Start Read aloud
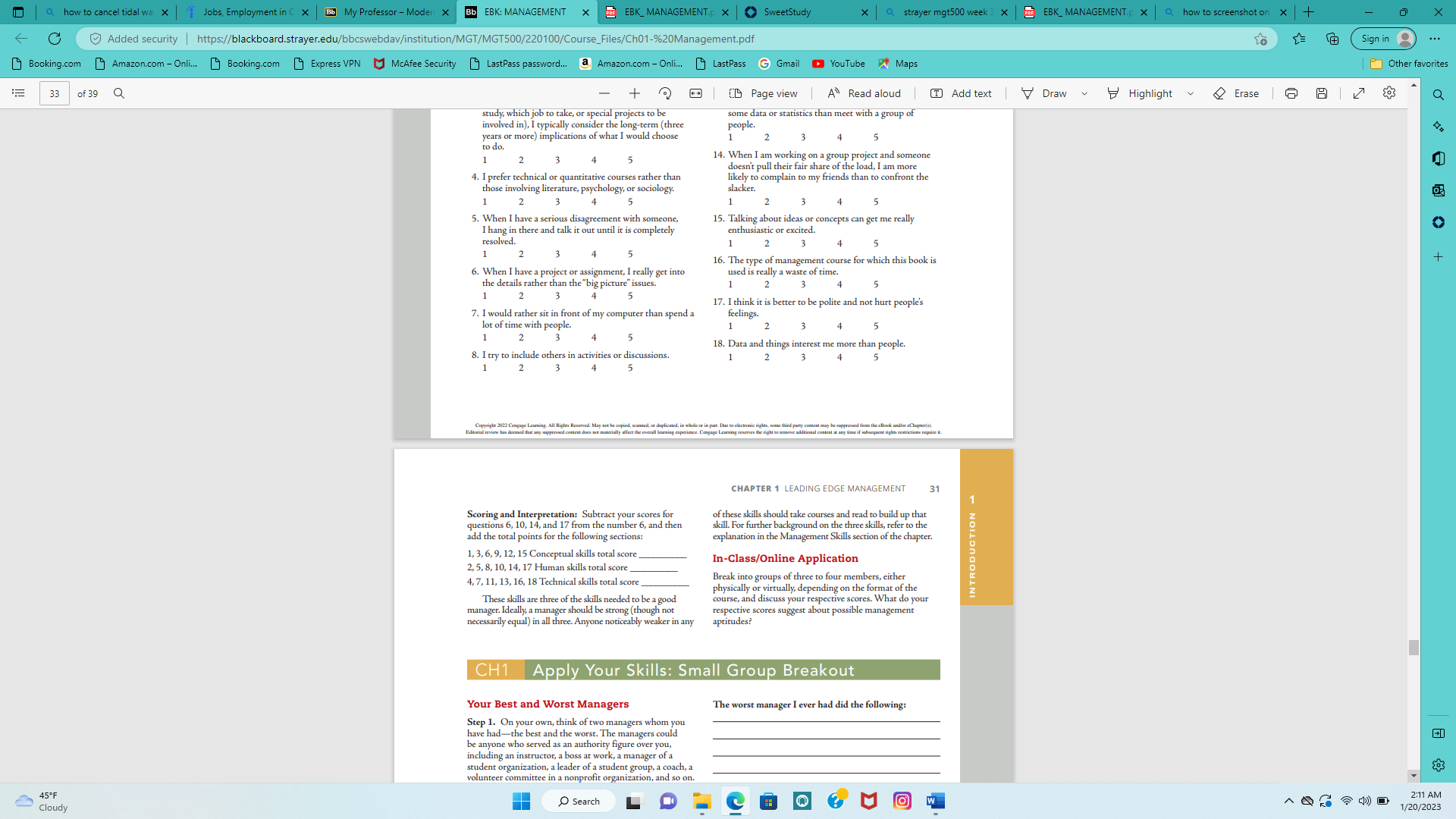 pos(864,93)
